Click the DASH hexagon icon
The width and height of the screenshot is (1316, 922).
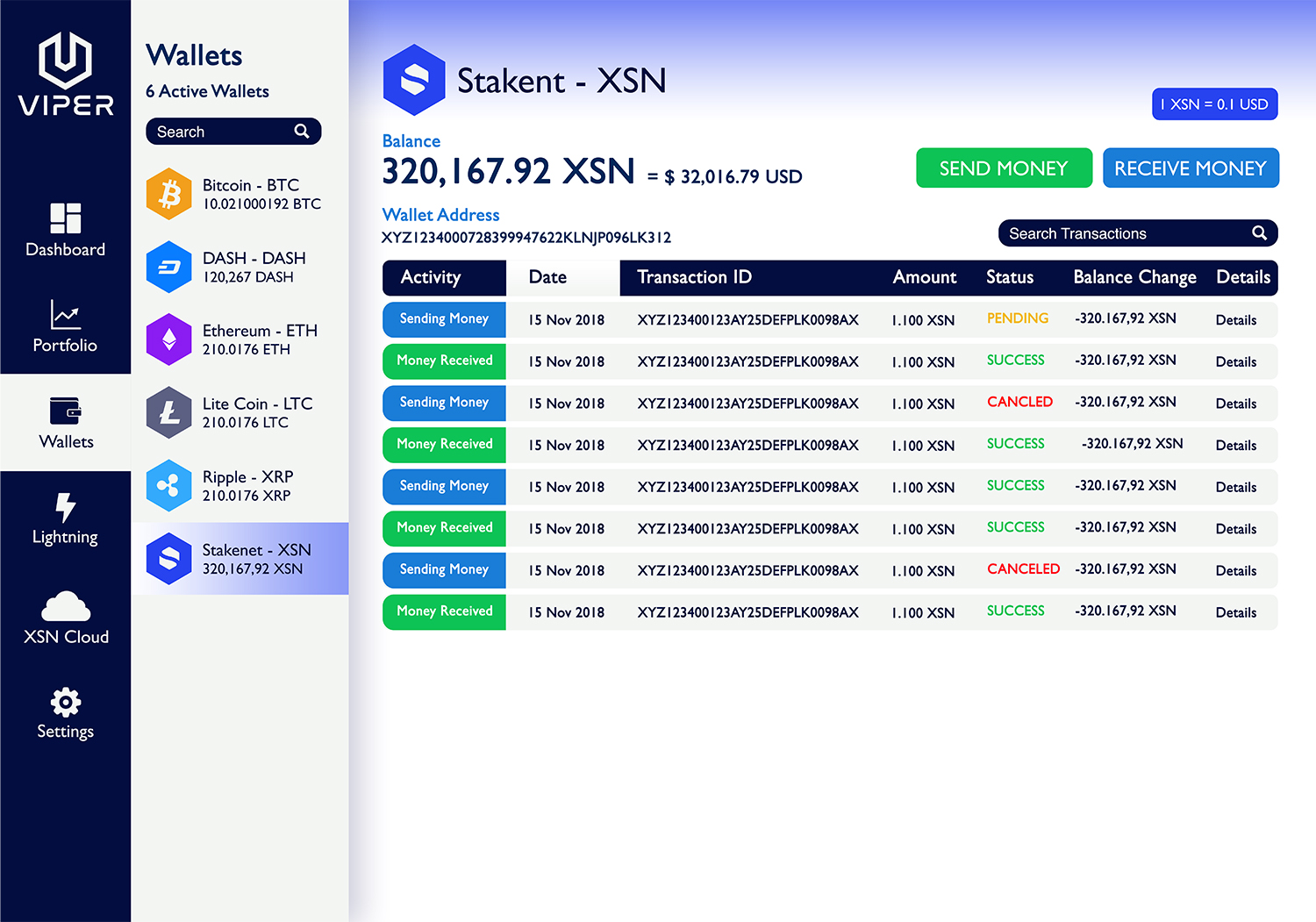click(x=168, y=267)
